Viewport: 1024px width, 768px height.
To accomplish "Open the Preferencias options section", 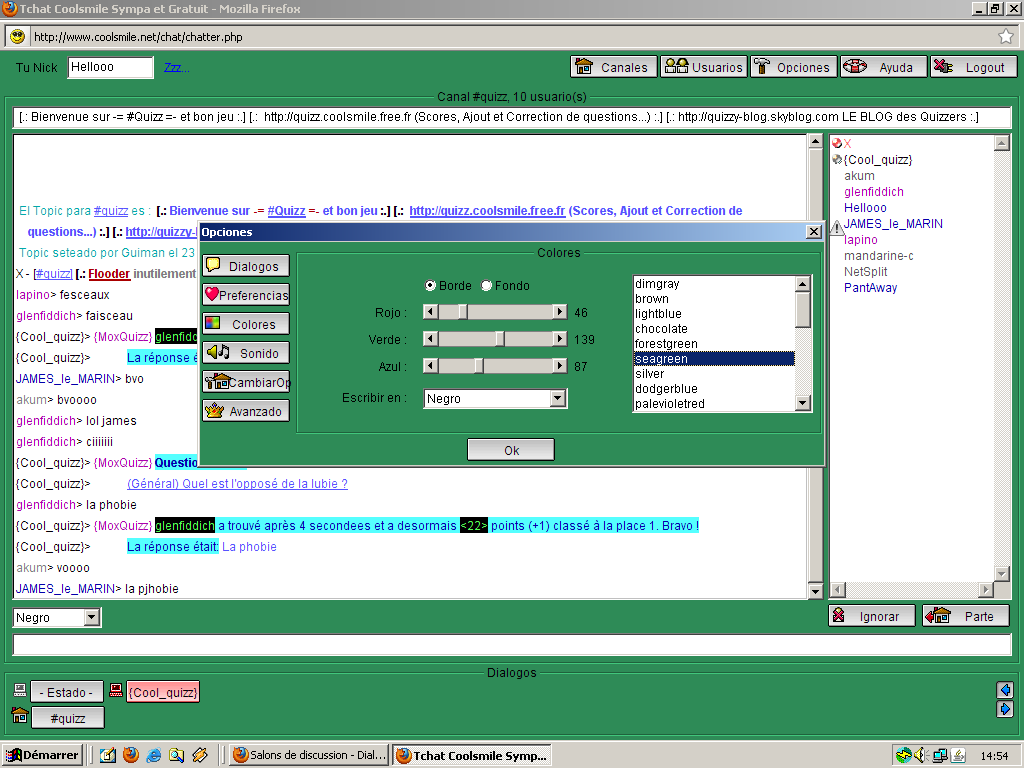I will [x=246, y=295].
